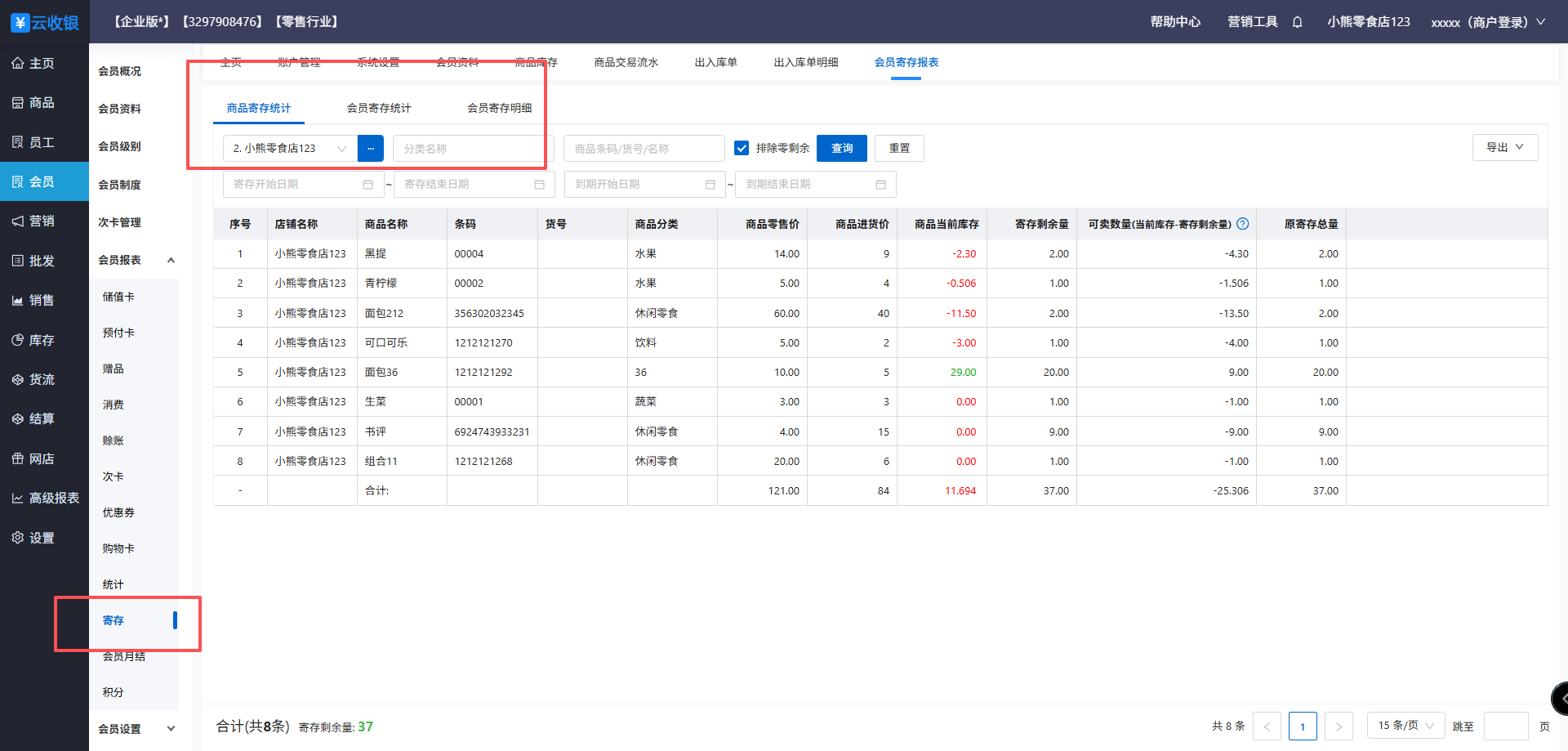Click the help icon beside 可卖数量 column
The image size is (1568, 751).
1242,224
